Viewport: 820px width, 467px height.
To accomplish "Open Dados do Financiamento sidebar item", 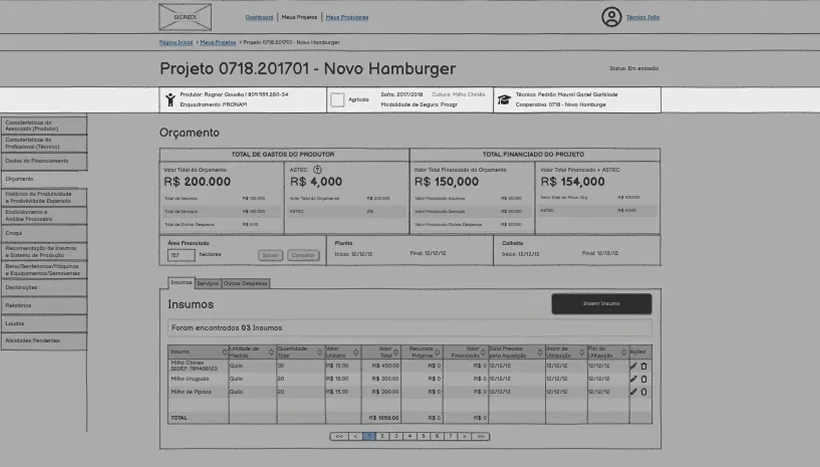I will click(x=44, y=161).
